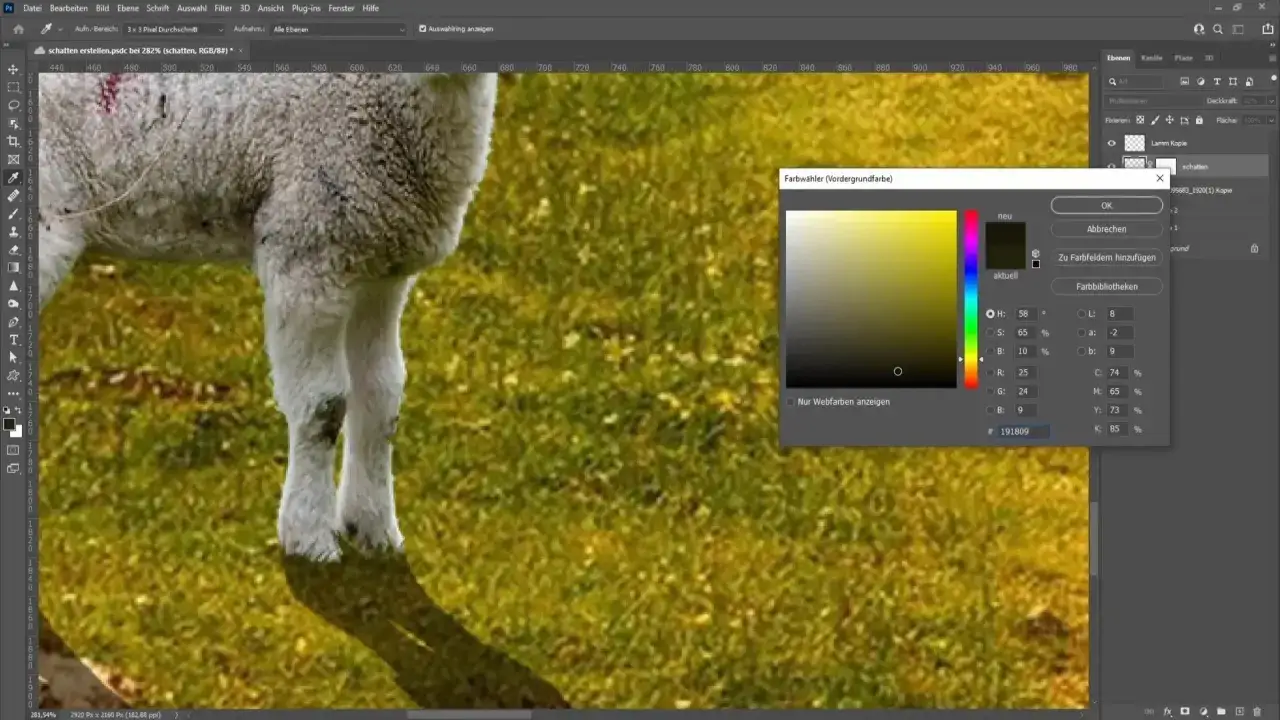This screenshot has height=720, width=1280.
Task: Hide the Lamm Kopie layer
Action: [1112, 143]
